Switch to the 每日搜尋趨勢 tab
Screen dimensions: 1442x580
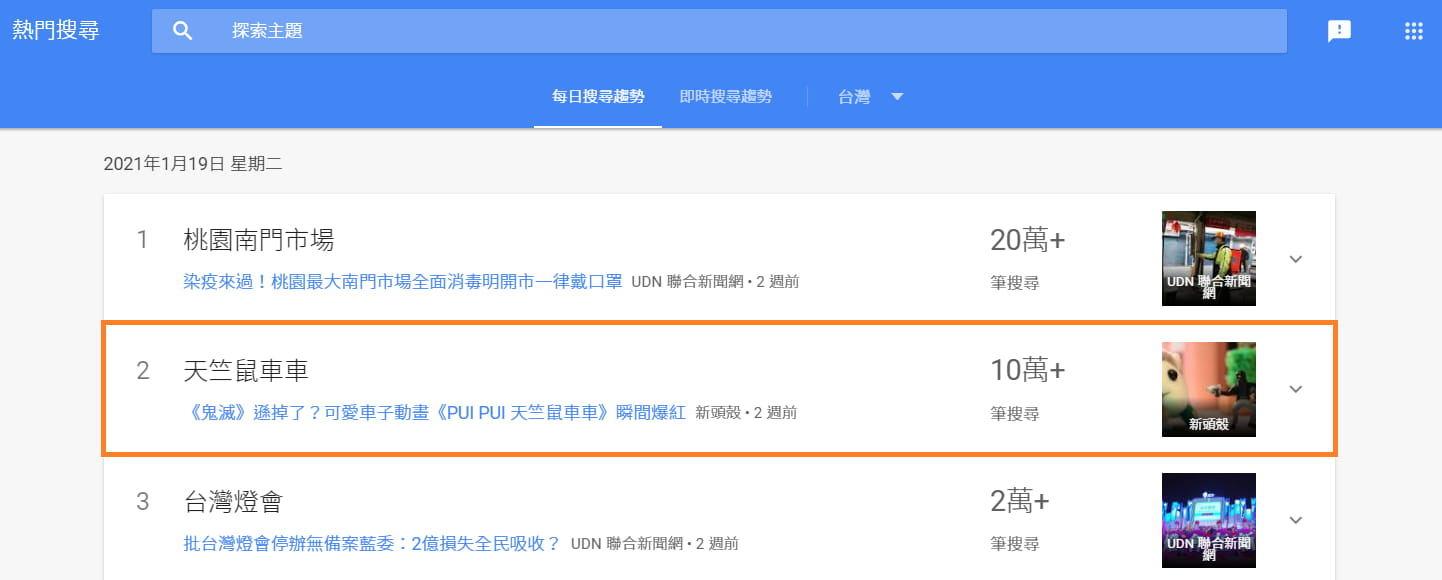(597, 96)
